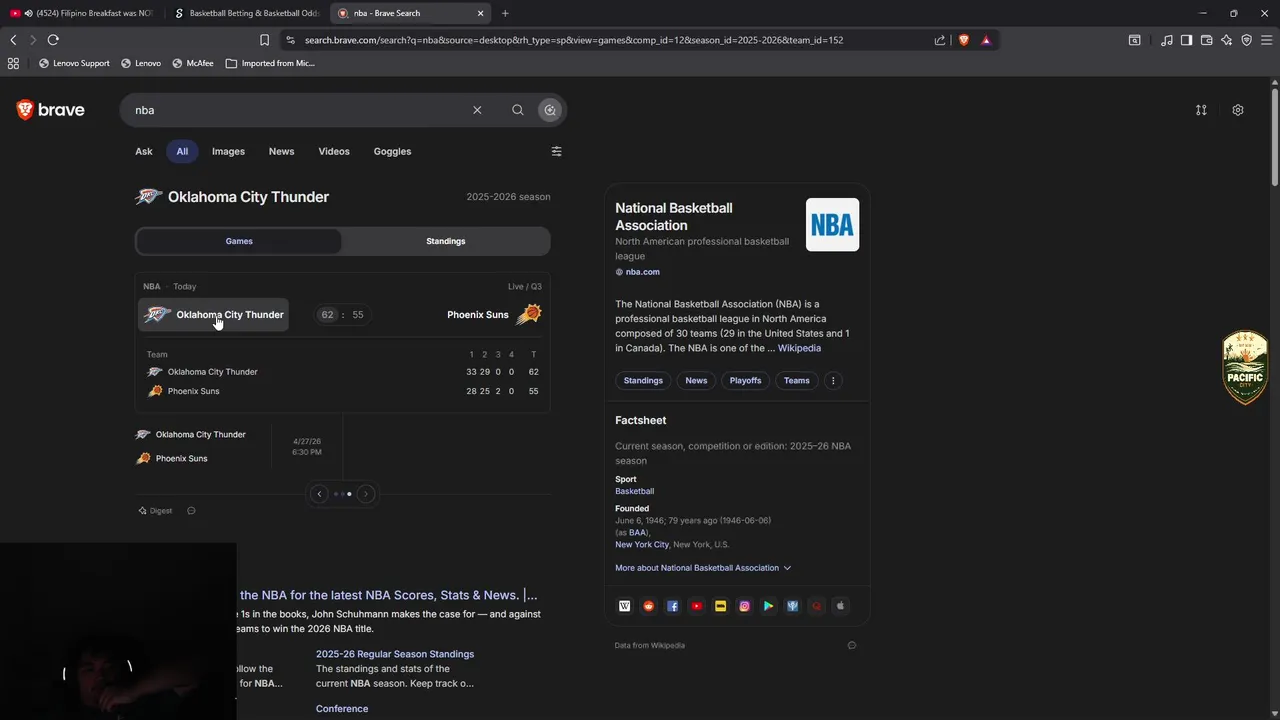Click Phoenix Suns in the live score

[x=493, y=315]
